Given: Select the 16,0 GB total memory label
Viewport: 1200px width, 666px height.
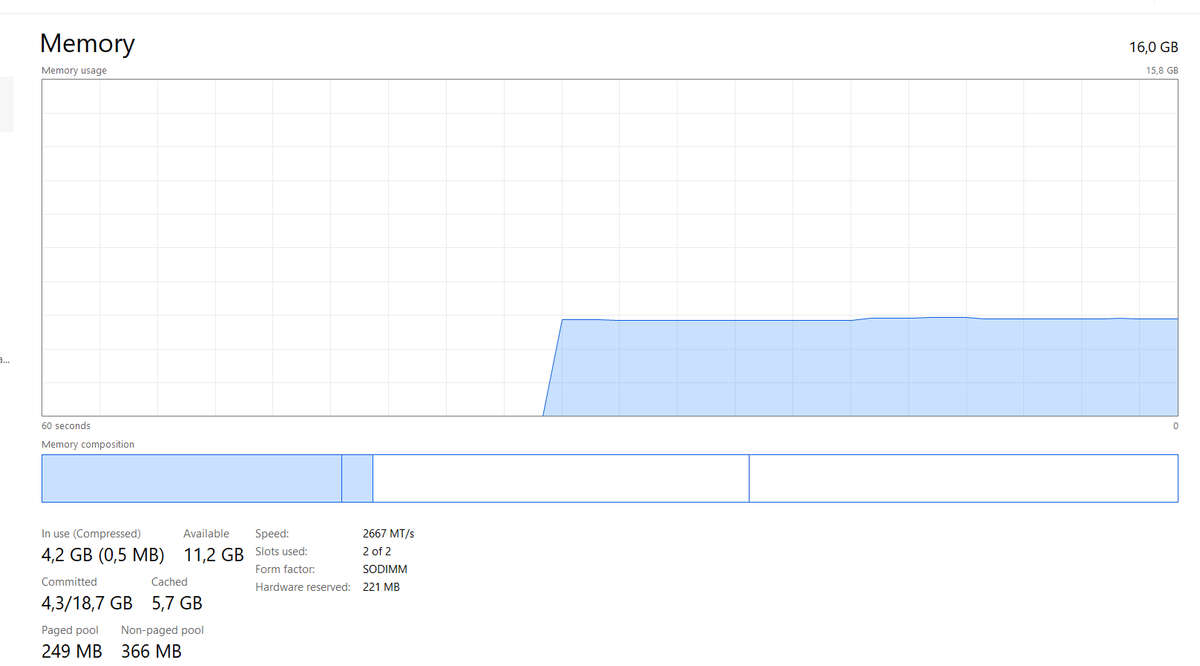Looking at the screenshot, I should (x=1153, y=47).
